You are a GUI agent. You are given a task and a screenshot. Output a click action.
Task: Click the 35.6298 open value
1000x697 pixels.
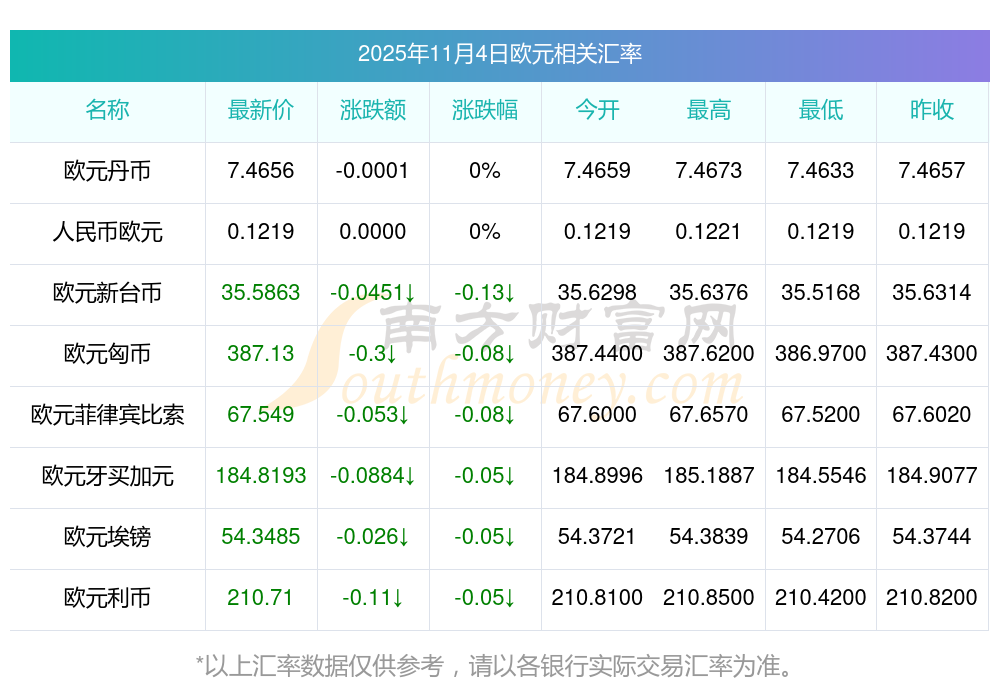click(597, 293)
